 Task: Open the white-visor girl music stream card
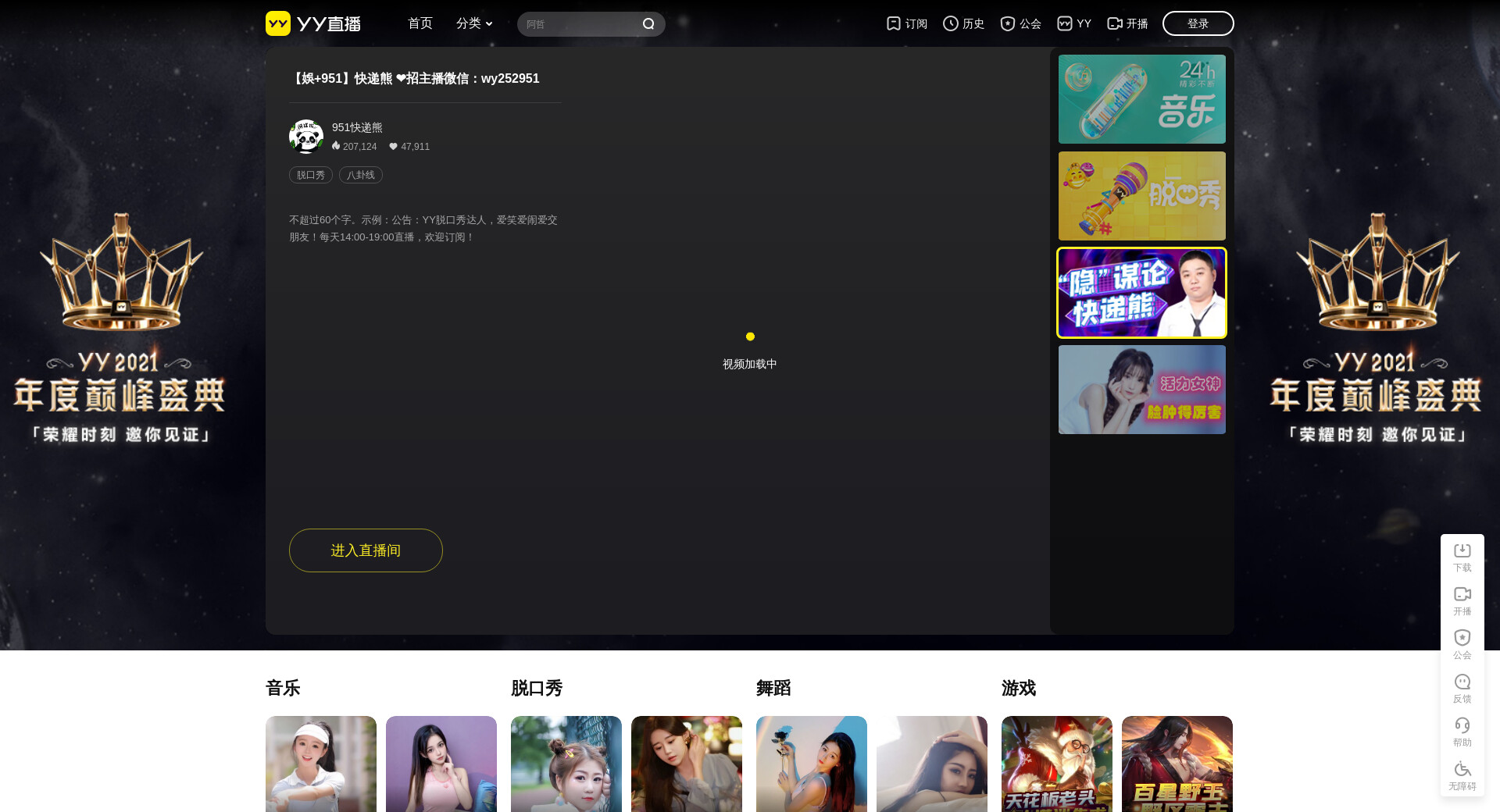(321, 764)
